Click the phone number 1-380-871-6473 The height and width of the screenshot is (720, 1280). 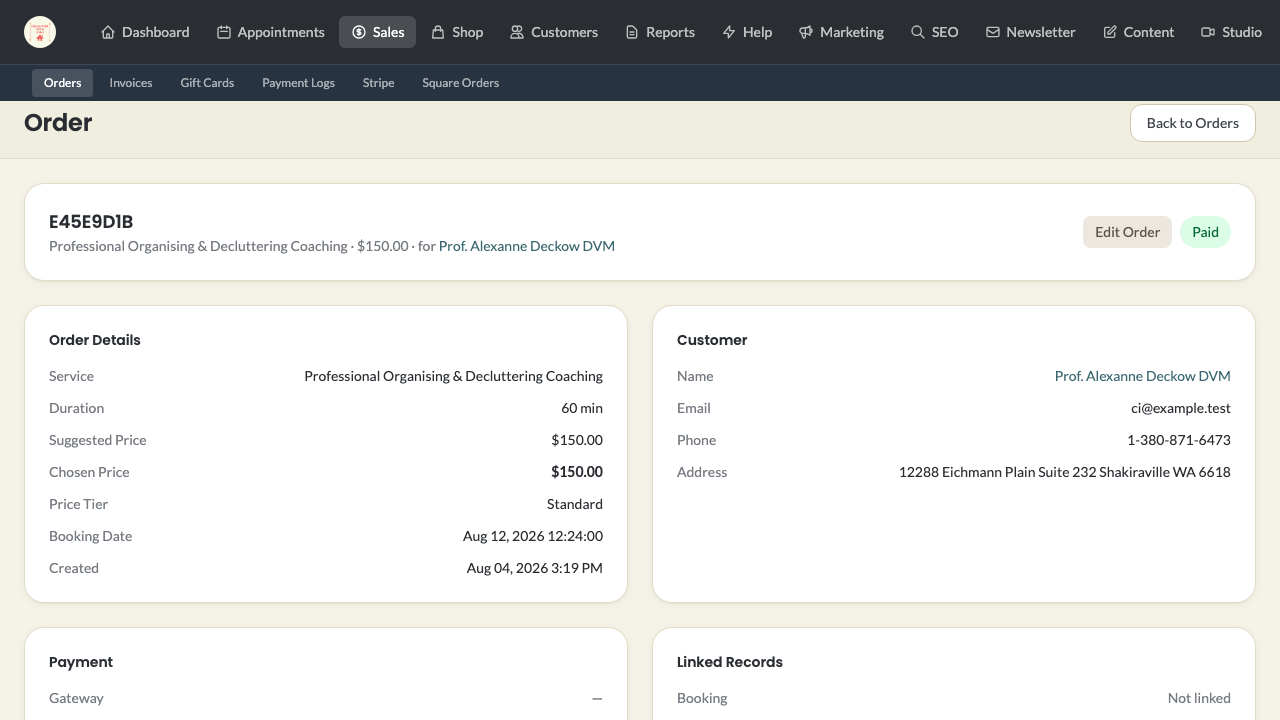pyautogui.click(x=1179, y=440)
